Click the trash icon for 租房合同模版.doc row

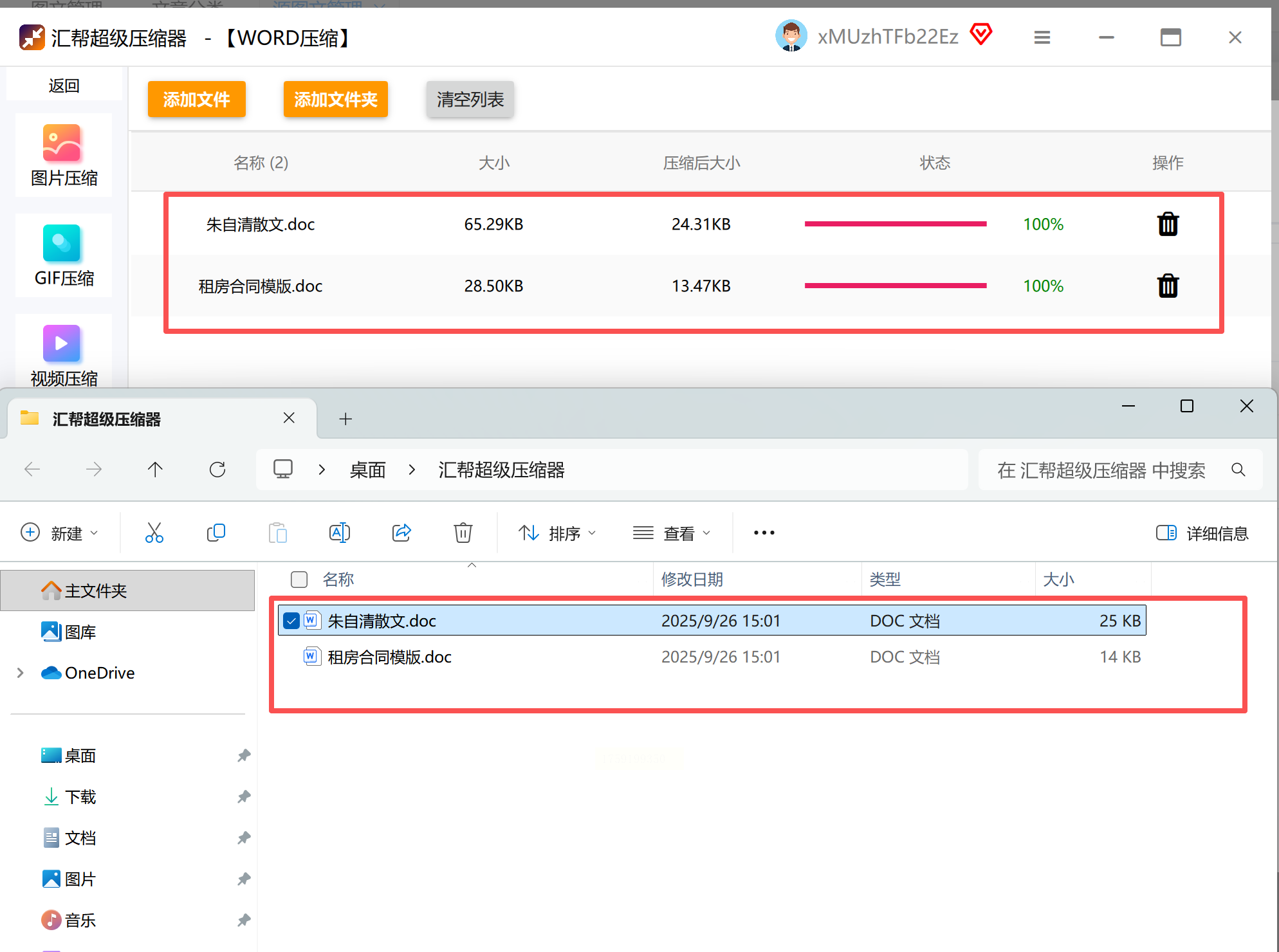(x=1168, y=286)
